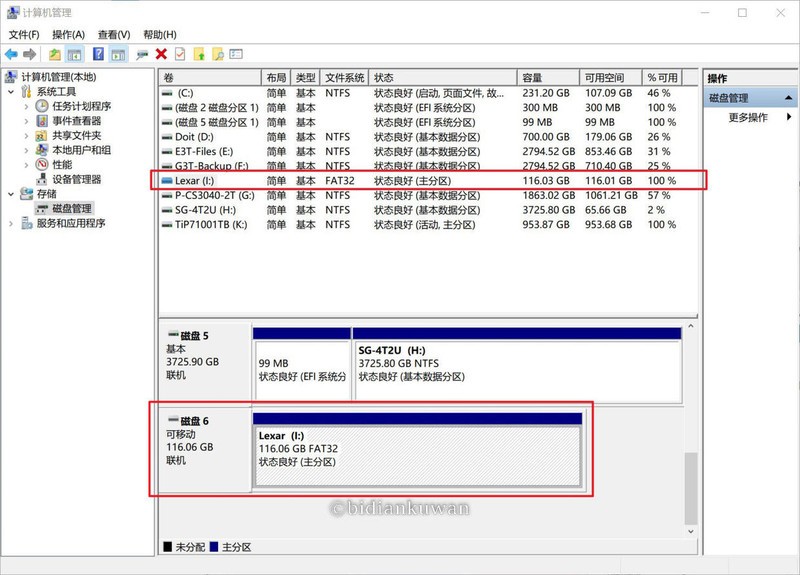Select the 任务计划程序 clock icon

tap(42, 106)
